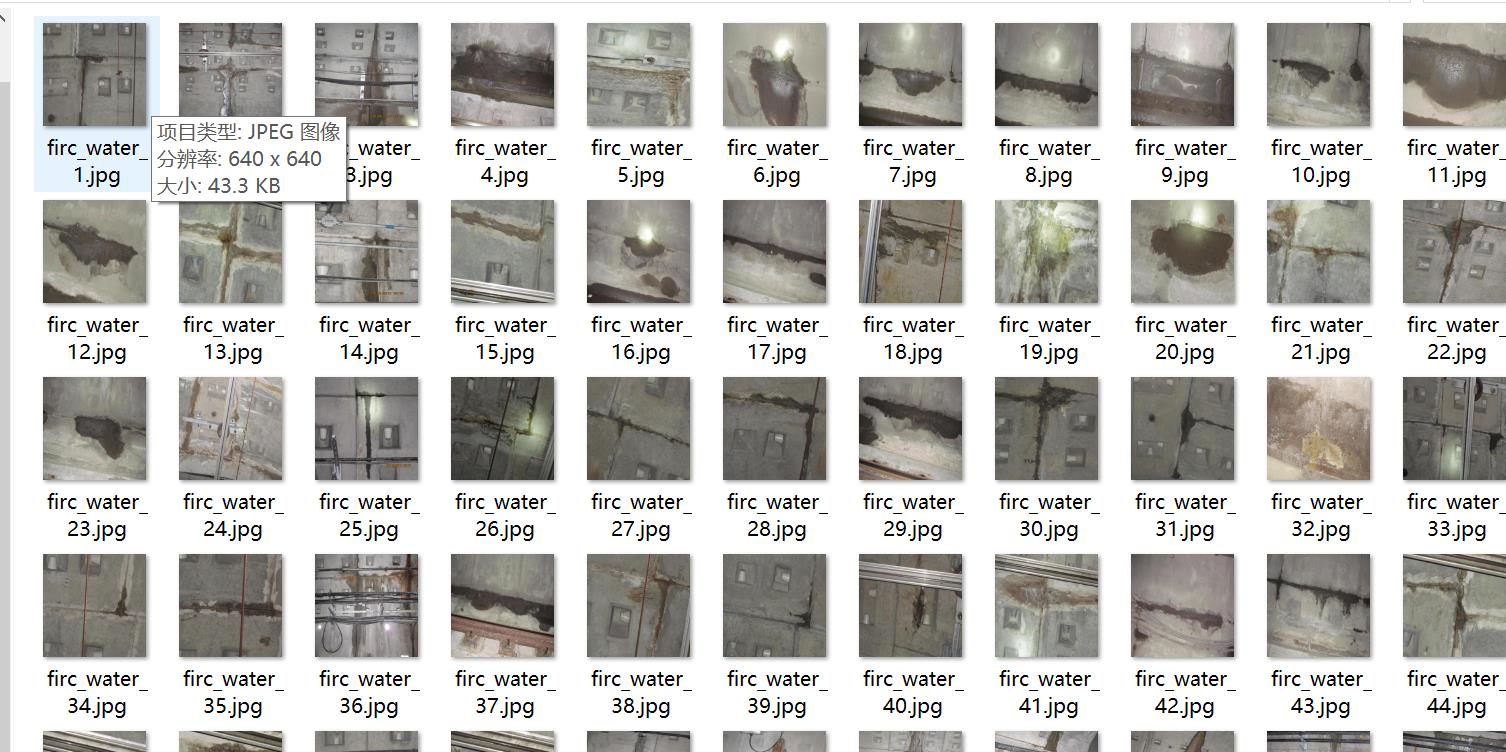Pick firc_water_20.jpg thumbnail
Image resolution: width=1506 pixels, height=752 pixels.
click(x=1183, y=252)
